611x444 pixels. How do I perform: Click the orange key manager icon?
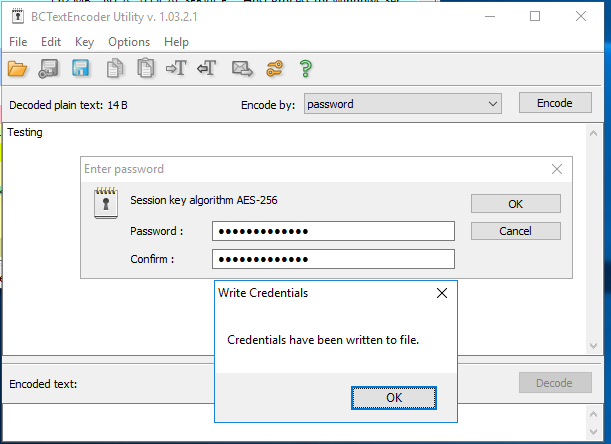click(x=275, y=69)
